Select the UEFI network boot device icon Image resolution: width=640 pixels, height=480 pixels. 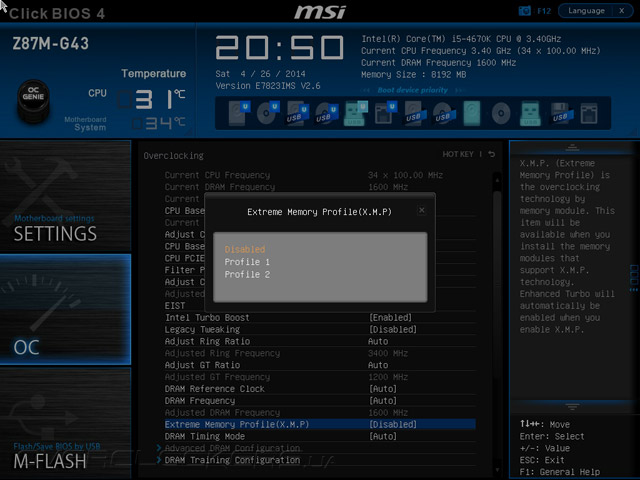click(385, 113)
